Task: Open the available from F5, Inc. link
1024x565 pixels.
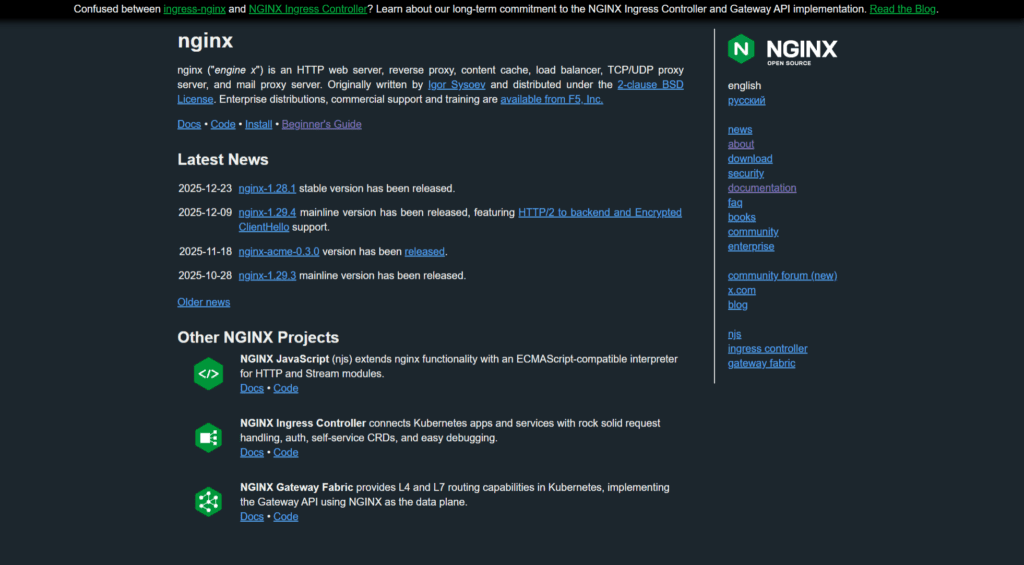Action: [x=552, y=99]
